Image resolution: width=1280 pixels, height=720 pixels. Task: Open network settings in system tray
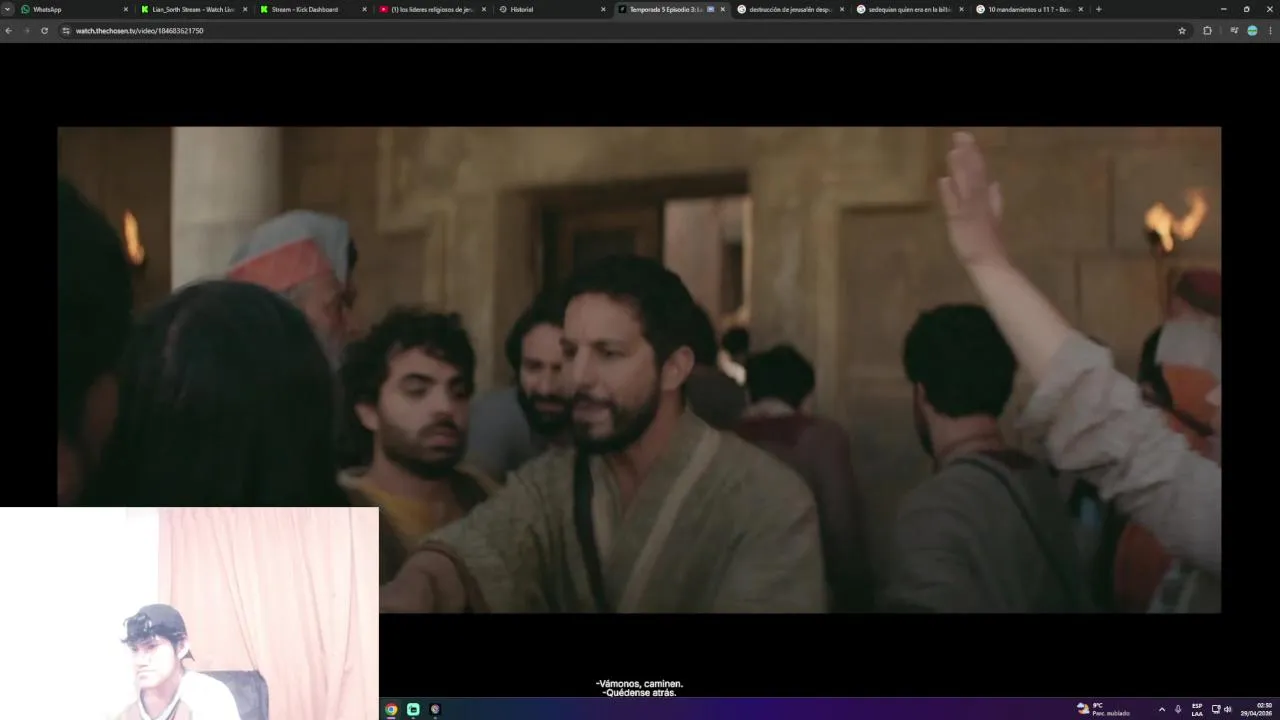[x=1216, y=709]
